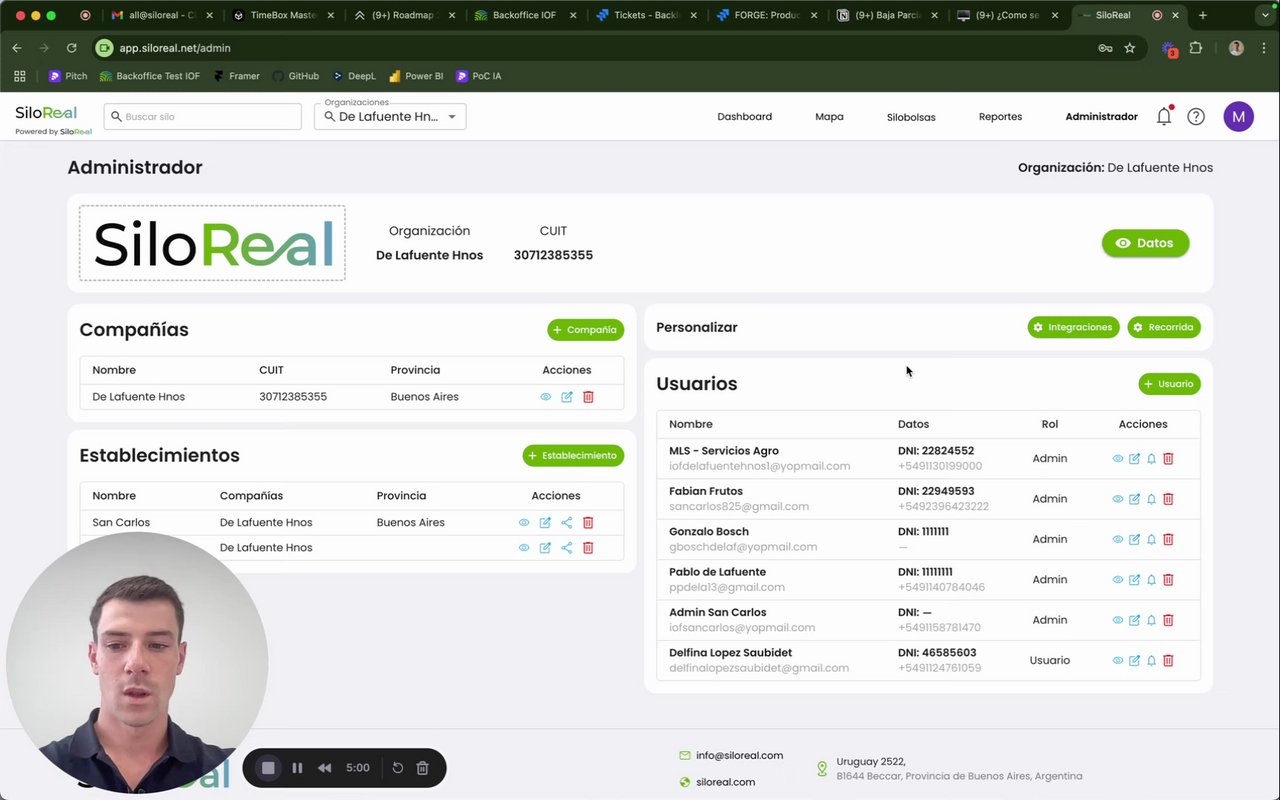This screenshot has height=800, width=1280.
Task: Open notification bell for Delfina Lopez Saubidet
Action: [x=1151, y=660]
